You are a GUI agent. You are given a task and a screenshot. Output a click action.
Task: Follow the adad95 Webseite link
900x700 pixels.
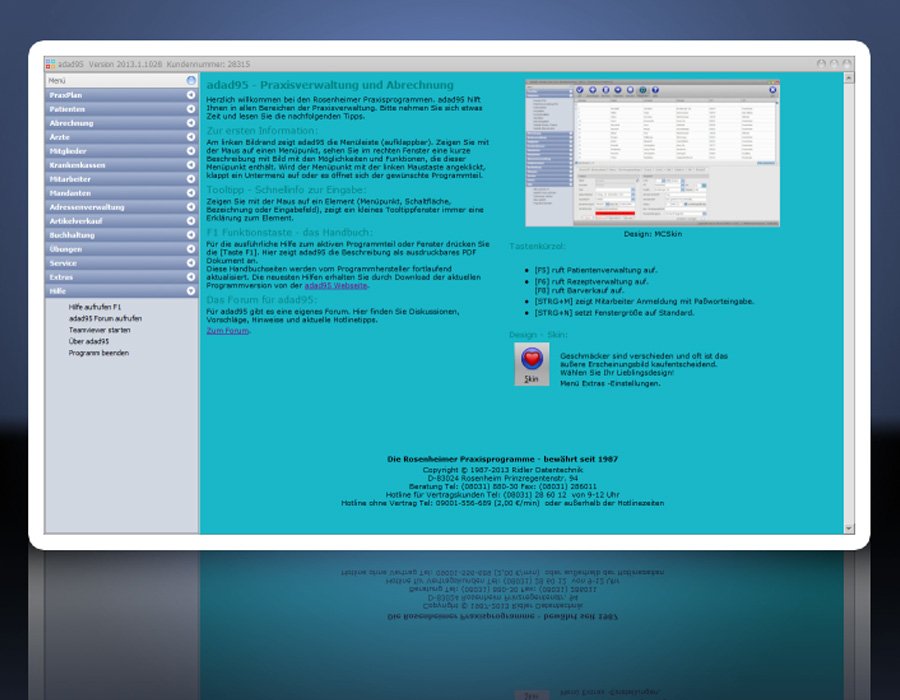336,285
